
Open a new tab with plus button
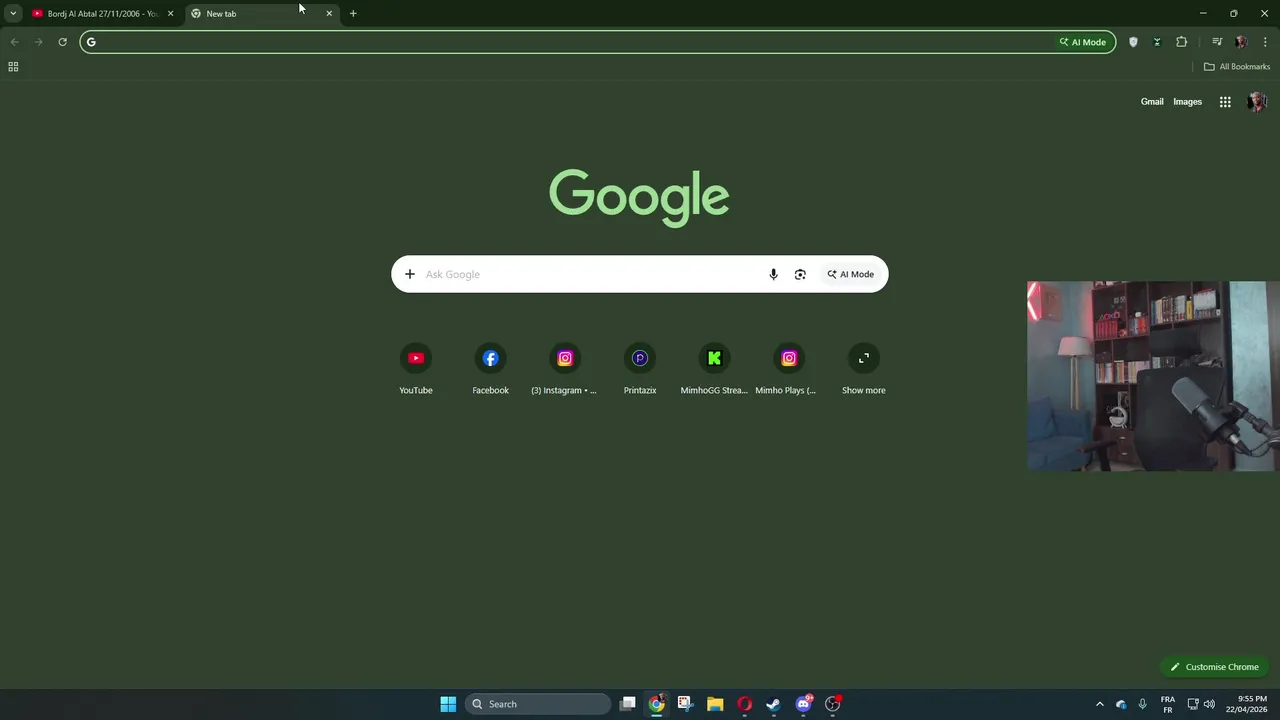353,14
